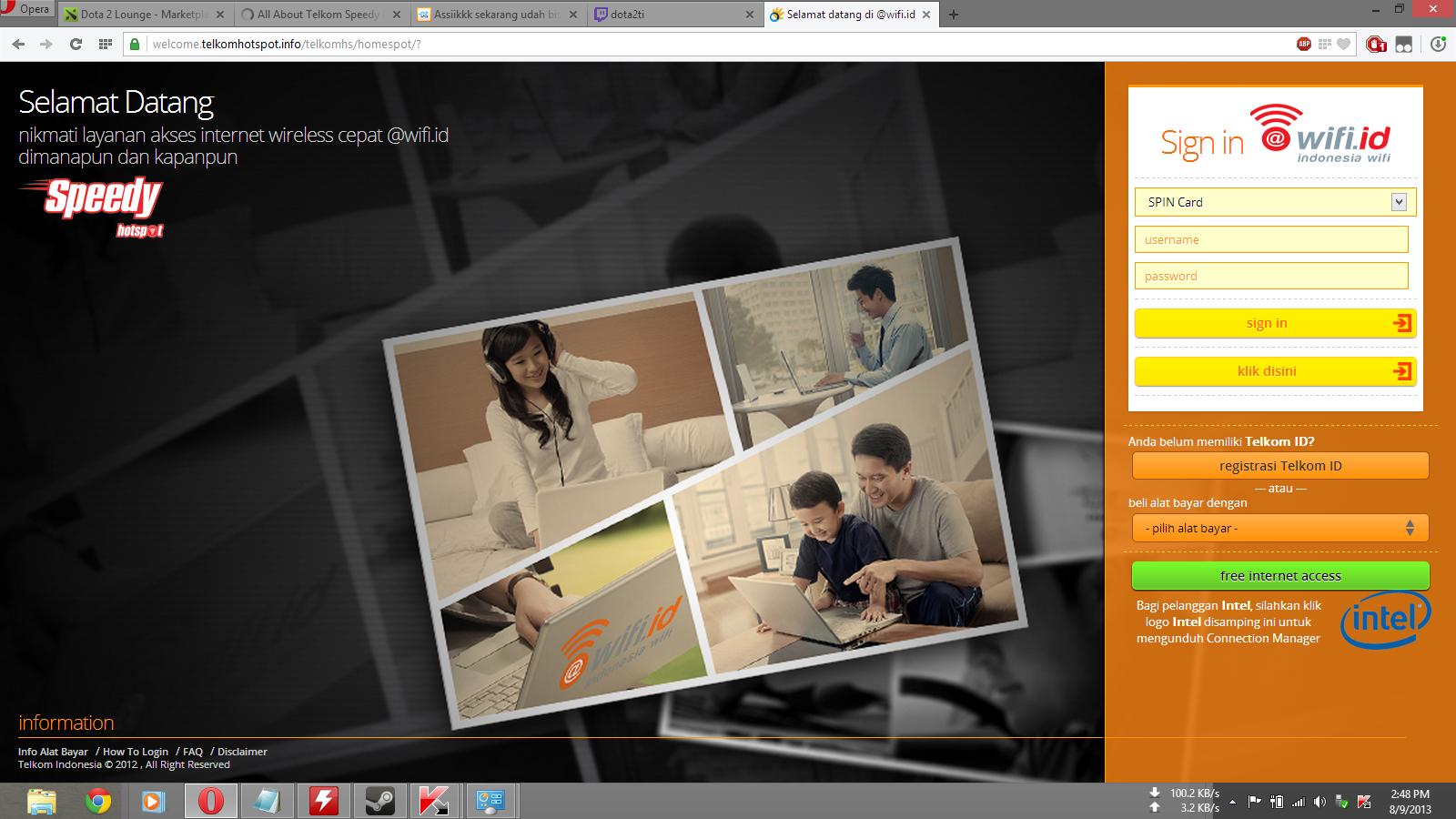Open the volume speaker tray icon
1456x819 pixels.
(1319, 802)
